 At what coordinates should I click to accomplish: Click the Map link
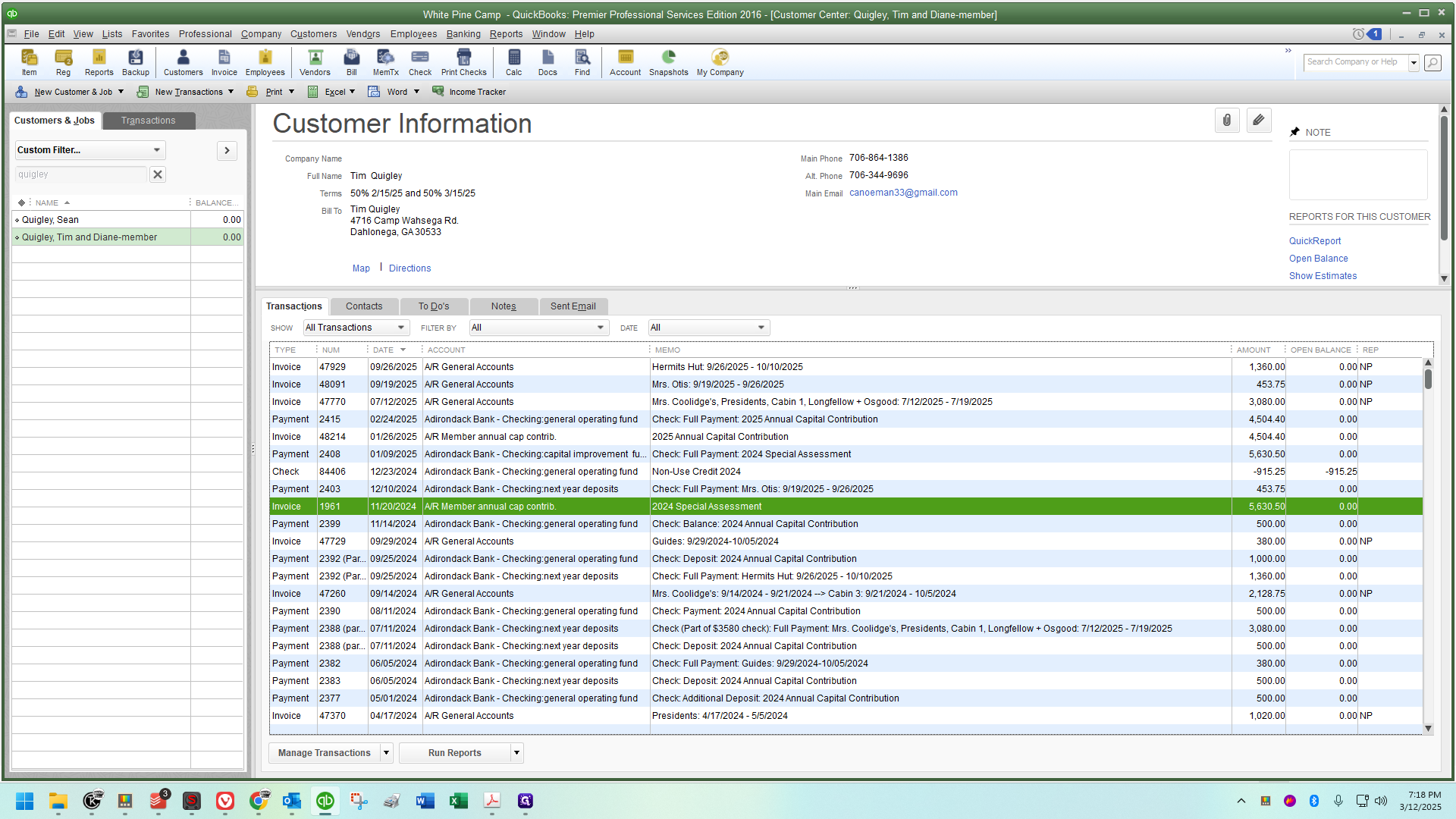coord(361,268)
